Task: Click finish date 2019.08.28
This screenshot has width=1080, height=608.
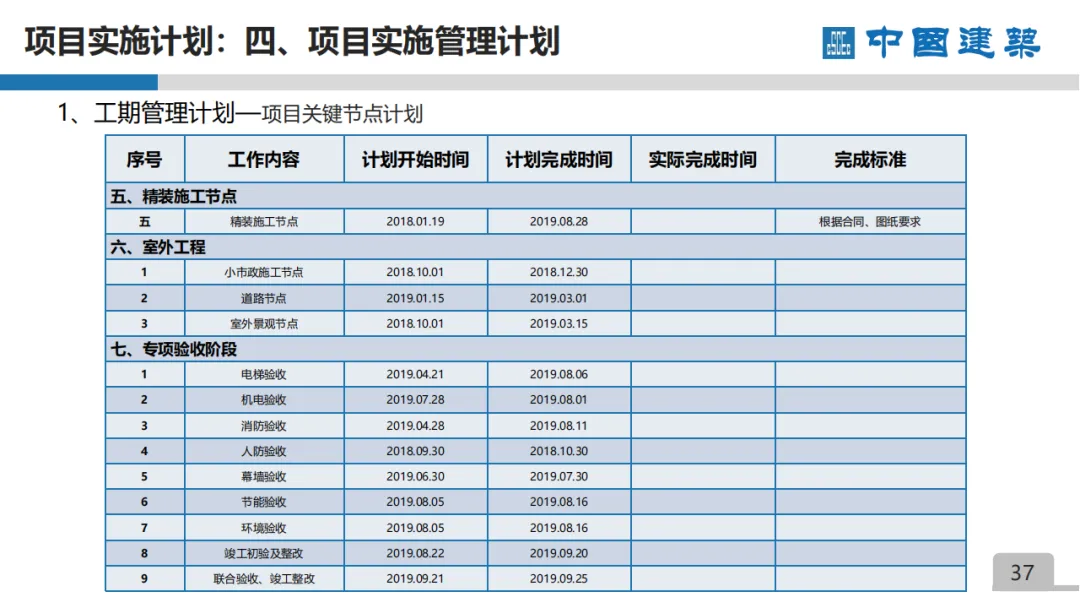Action: [559, 222]
